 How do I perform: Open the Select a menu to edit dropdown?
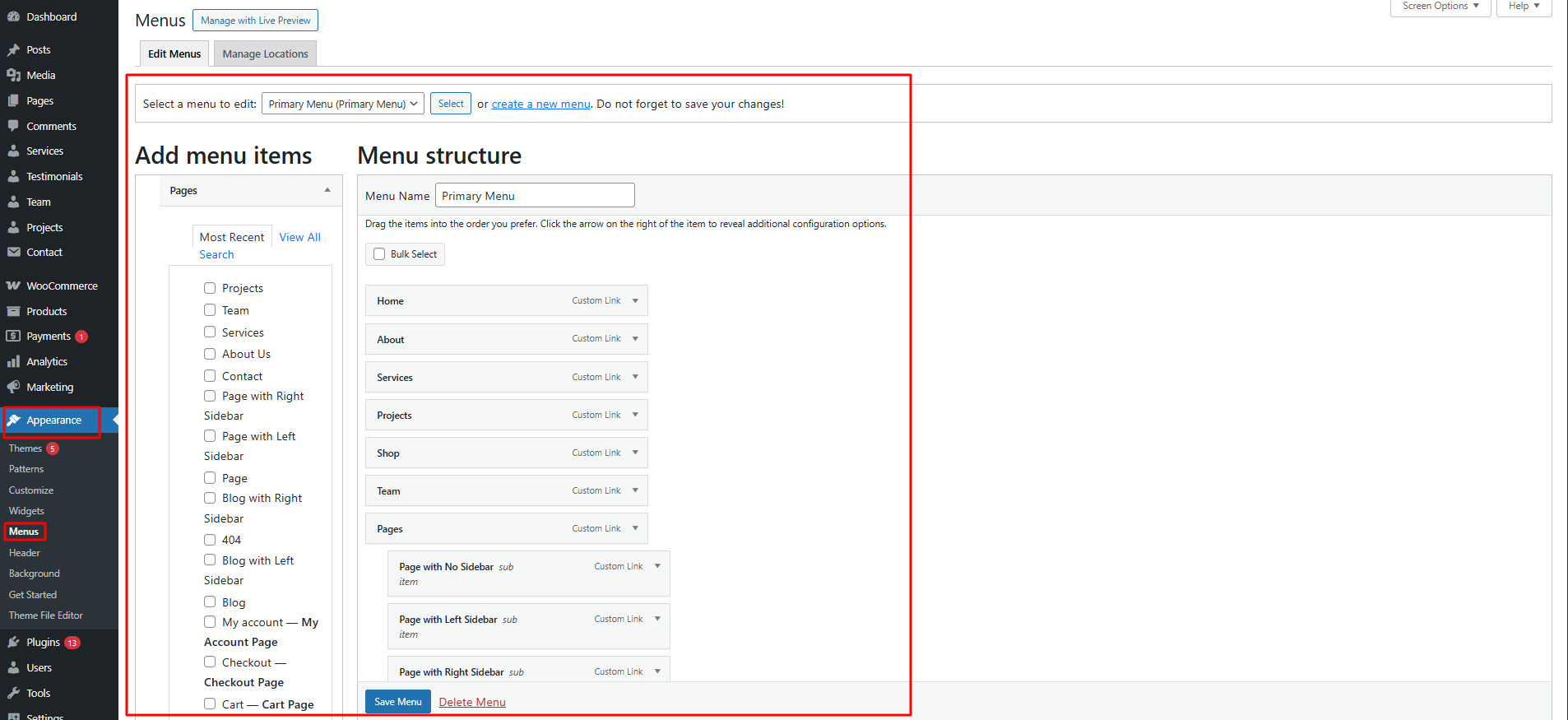343,104
